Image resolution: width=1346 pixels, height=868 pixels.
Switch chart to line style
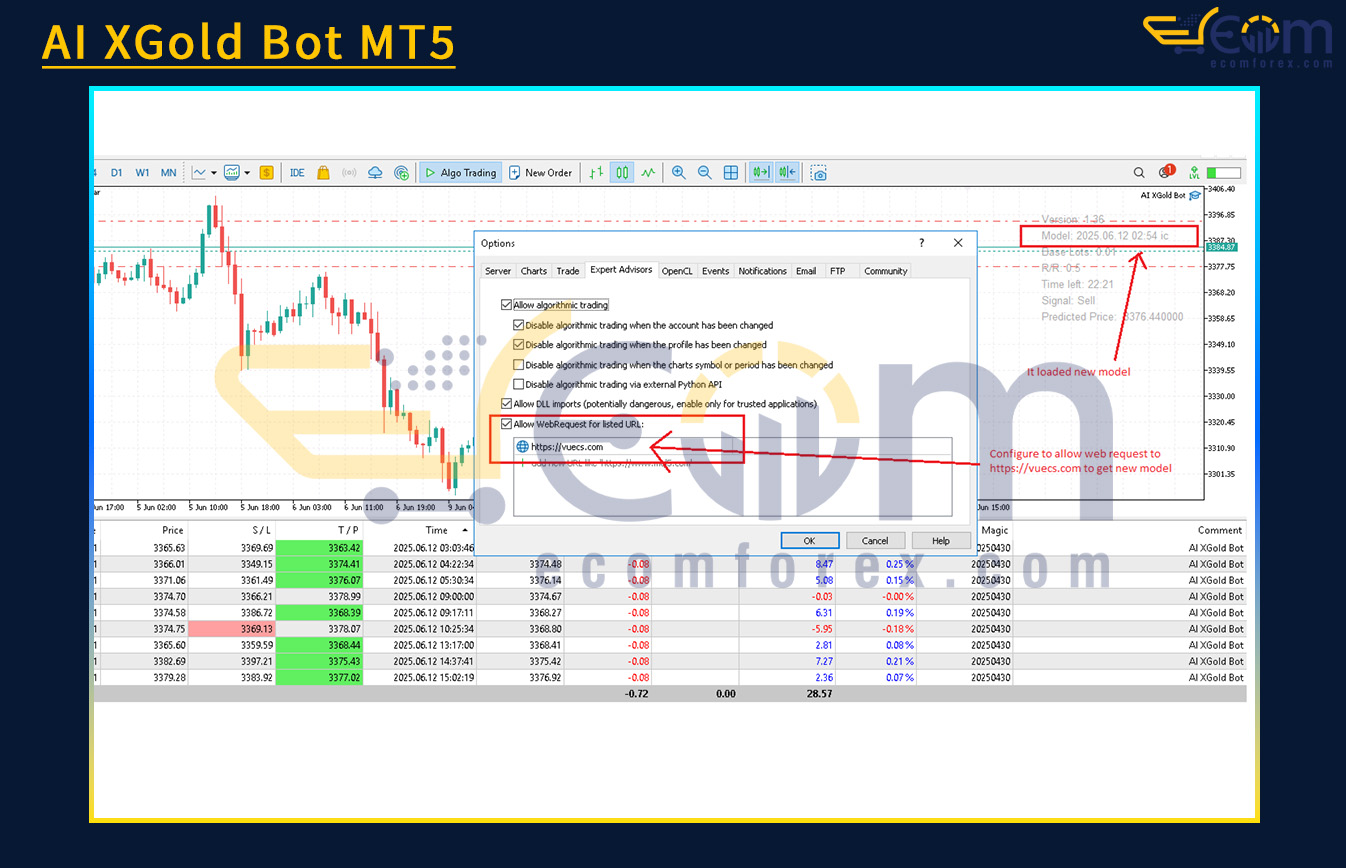pos(648,172)
